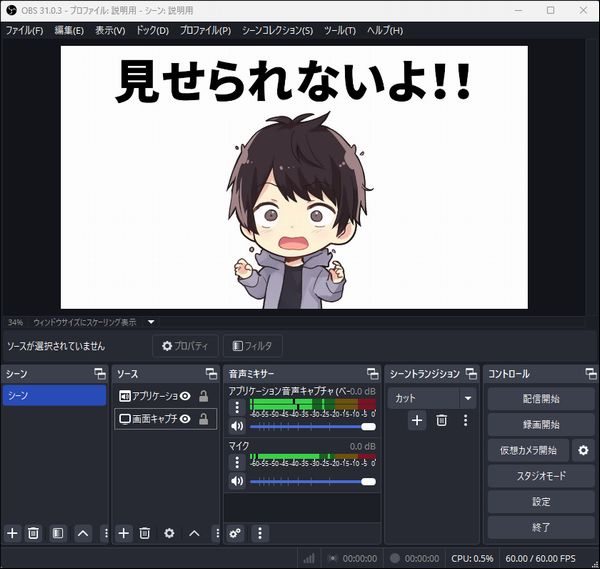Screen dimensions: 600x569
Task: Click the 60.00 / 60.00 FPS status text
Action: click(540, 559)
